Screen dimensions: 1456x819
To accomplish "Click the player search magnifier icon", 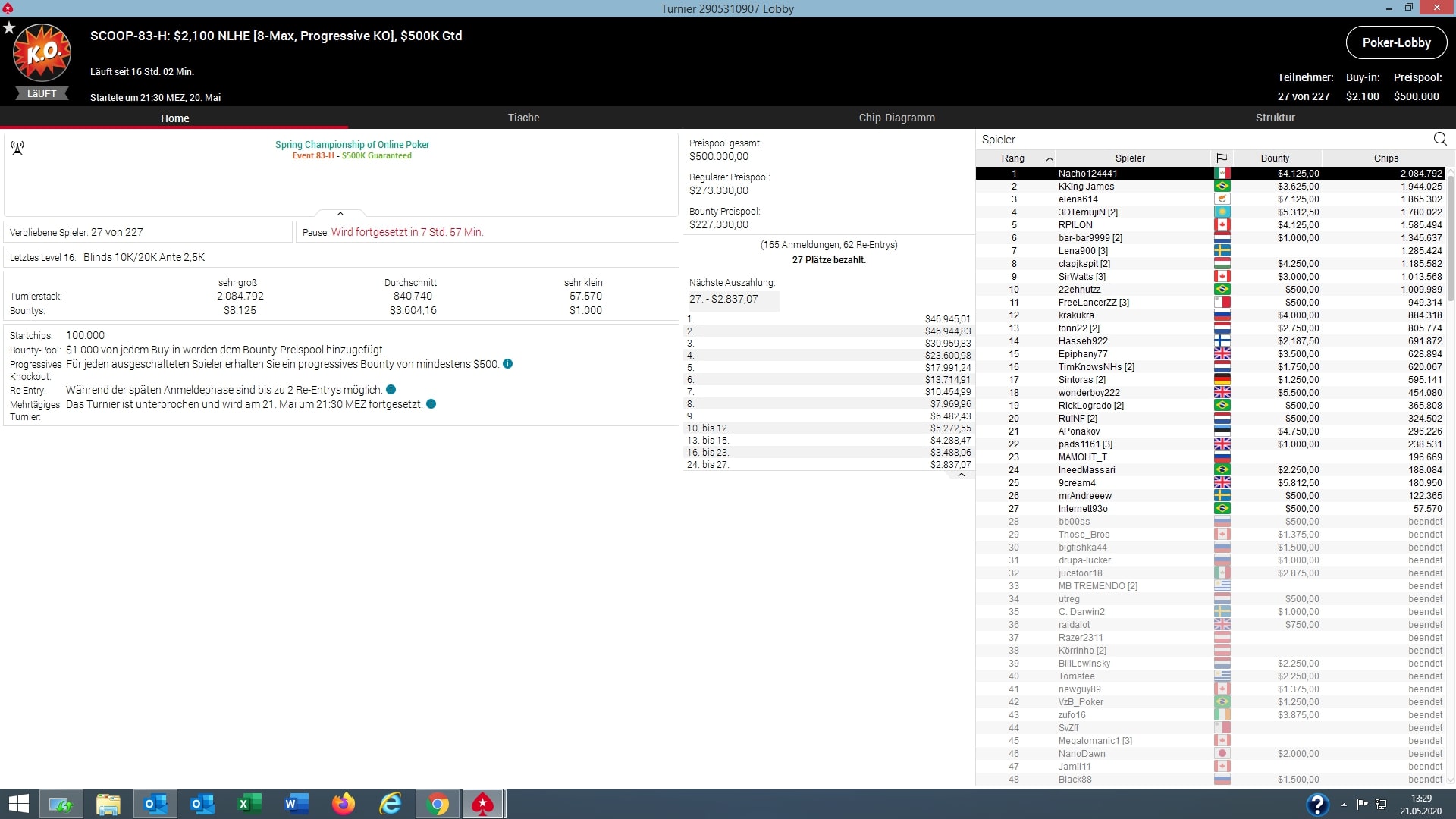I will [1439, 139].
